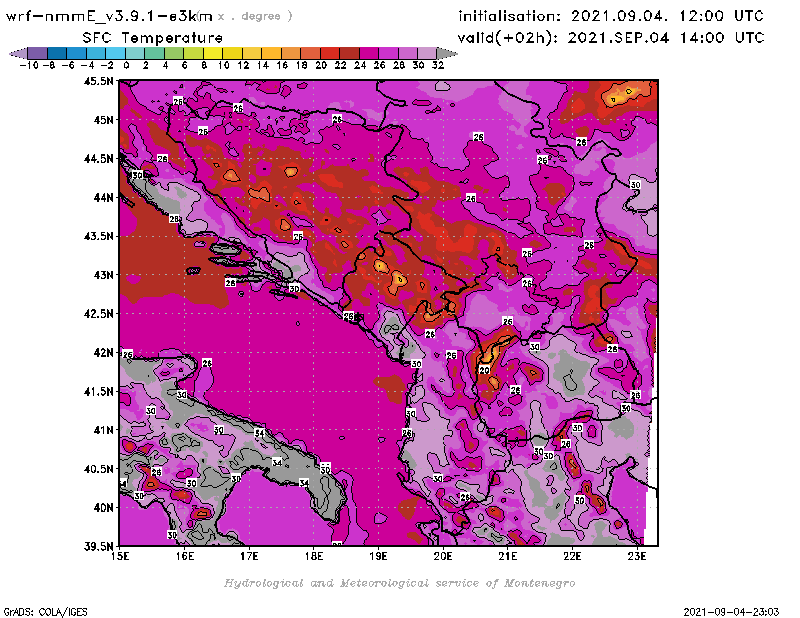This screenshot has height=618, width=800.
Task: Click the '22' value on the color bar
Action: pyautogui.click(x=340, y=65)
